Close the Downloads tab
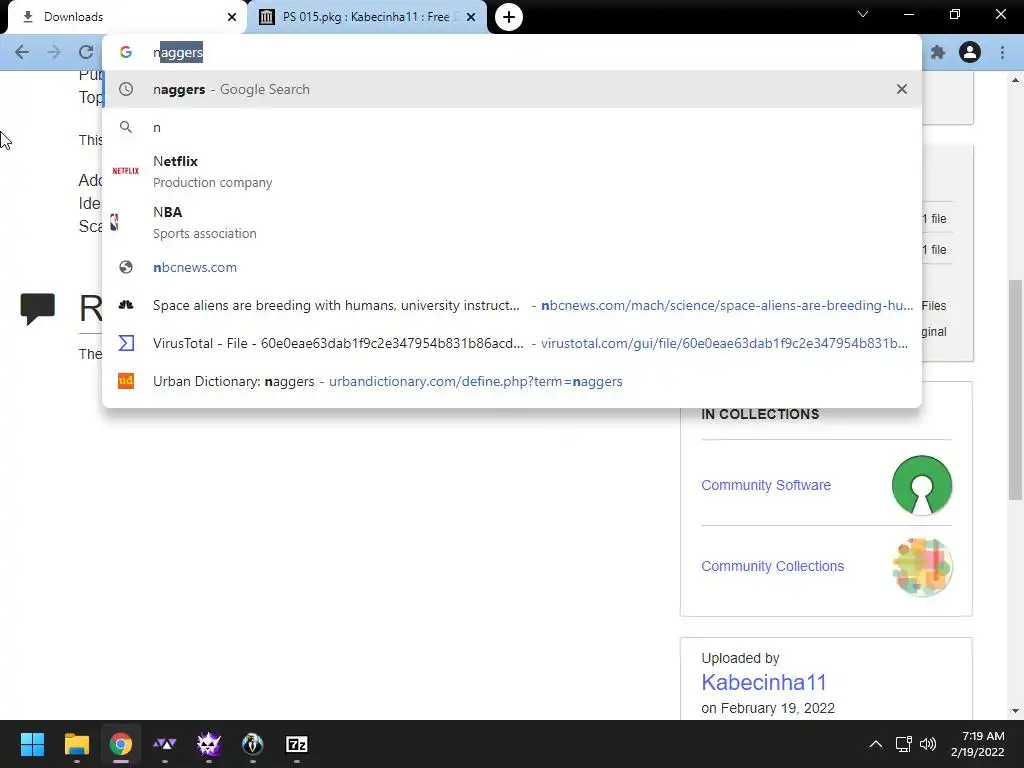 point(232,17)
